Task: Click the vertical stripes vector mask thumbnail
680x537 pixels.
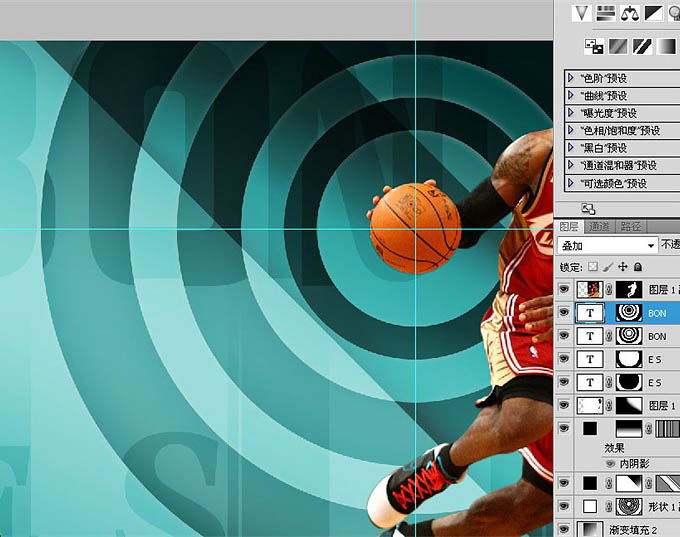Action: pos(667,429)
